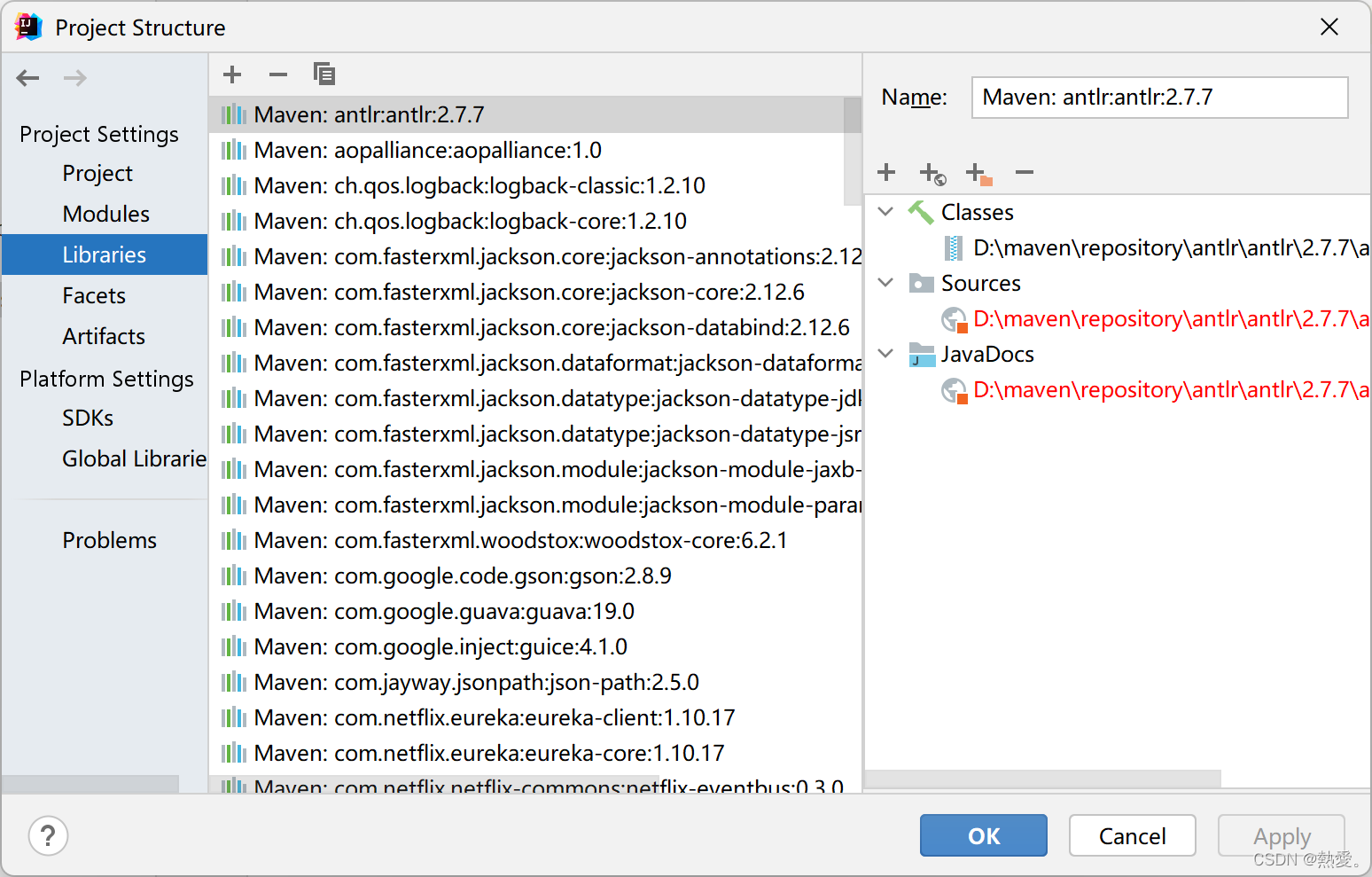This screenshot has width=1372, height=877.
Task: Click the Sources tree label
Action: [980, 283]
